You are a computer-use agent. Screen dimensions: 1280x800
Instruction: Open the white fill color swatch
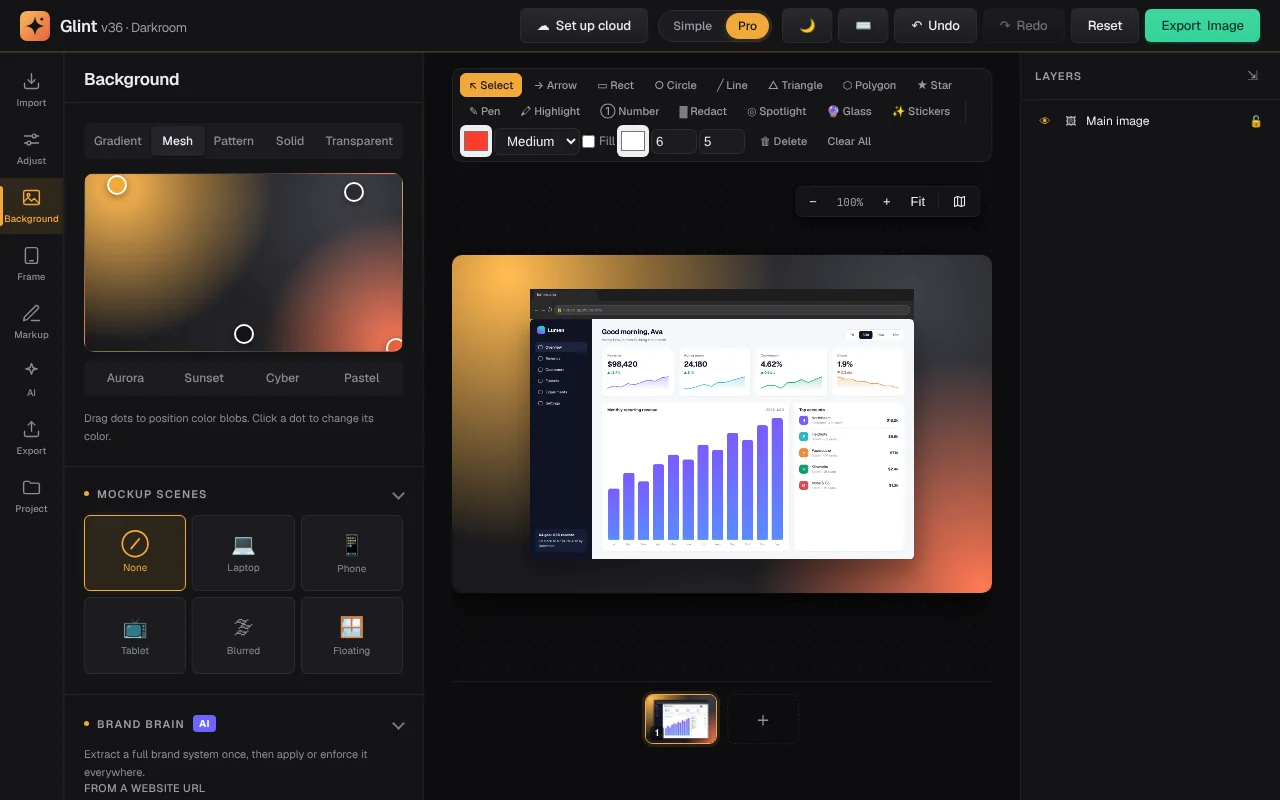click(633, 141)
